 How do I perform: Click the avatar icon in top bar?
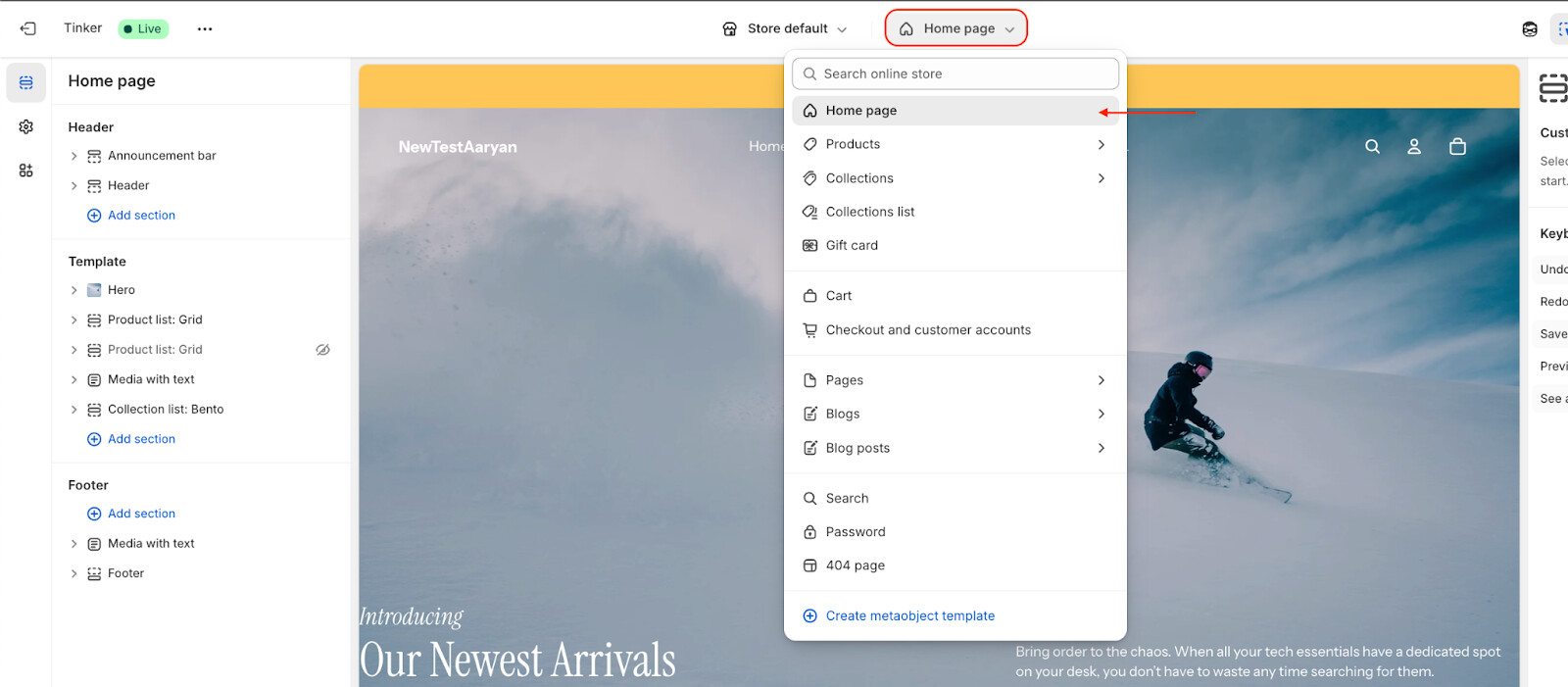click(1530, 28)
